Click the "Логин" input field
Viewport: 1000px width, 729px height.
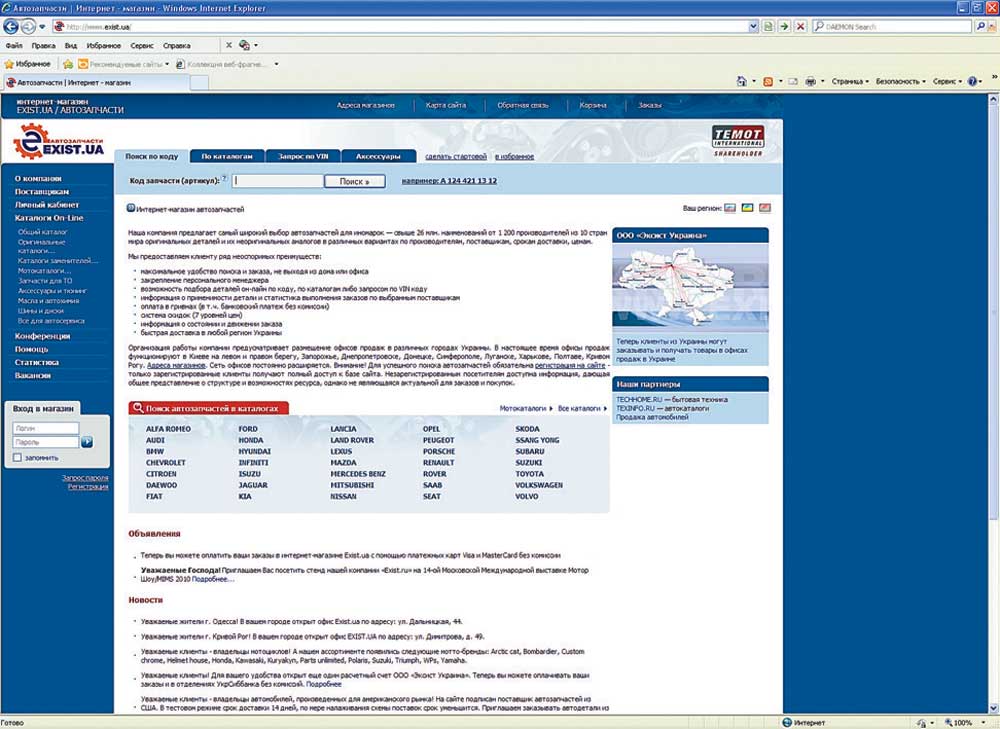coord(45,428)
